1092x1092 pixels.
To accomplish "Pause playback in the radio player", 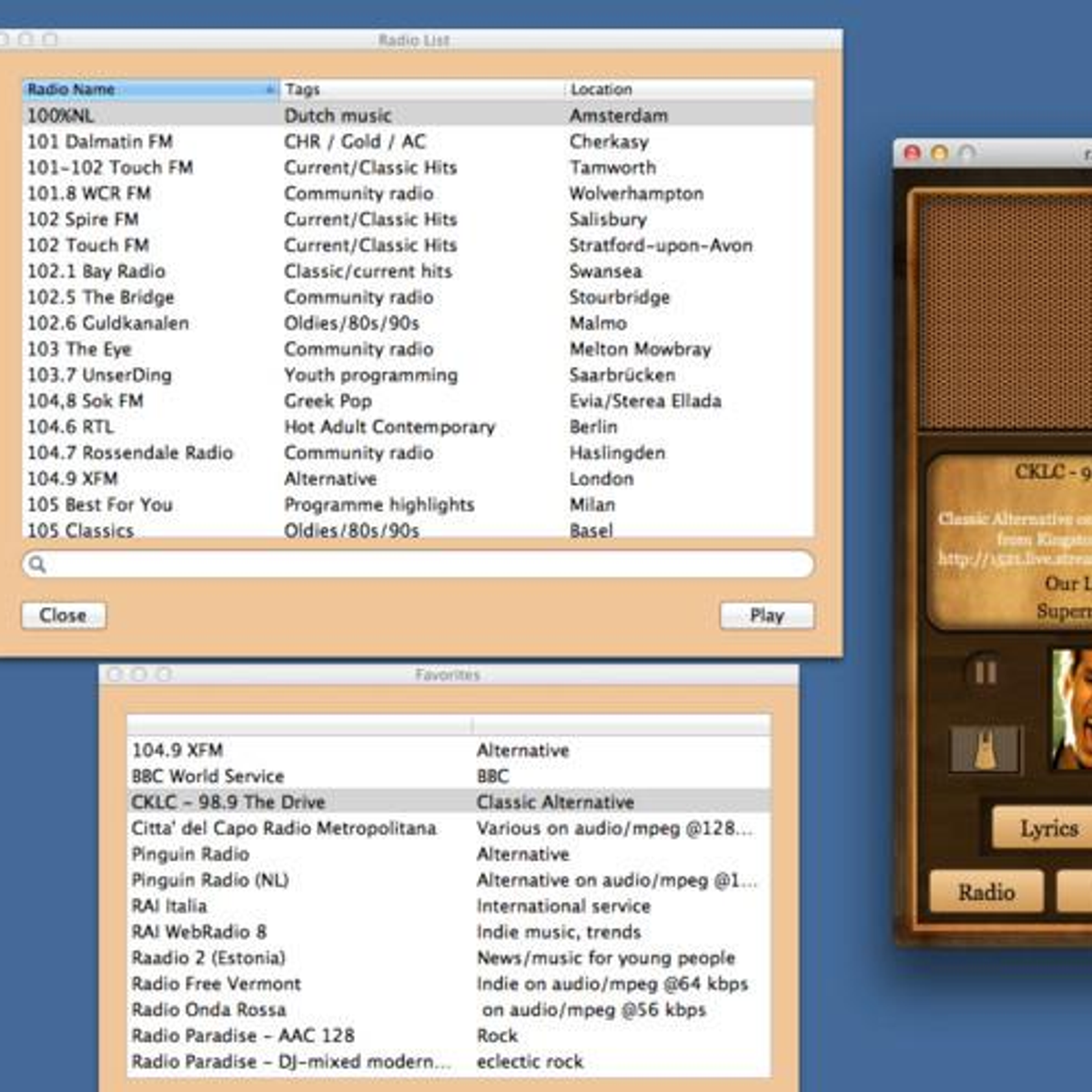I will [x=986, y=672].
